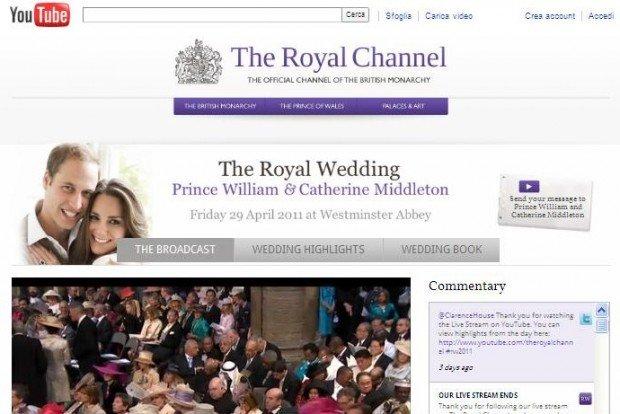The width and height of the screenshot is (620, 414).
Task: Open the Carica video link
Action: point(449,16)
